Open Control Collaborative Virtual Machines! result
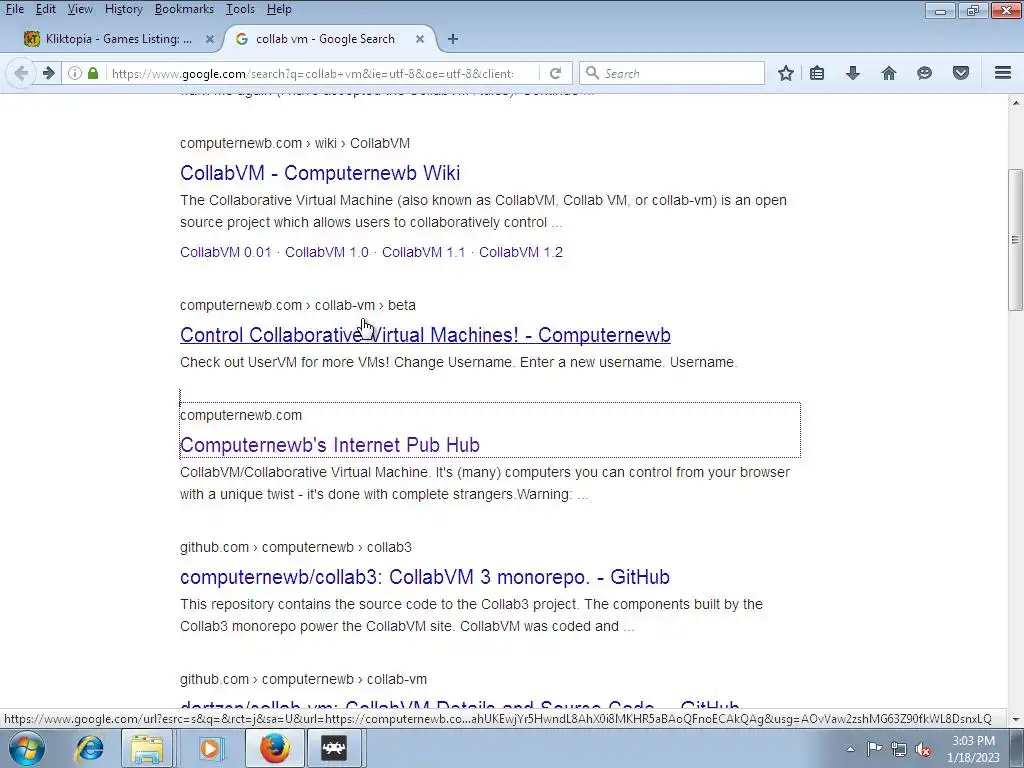 (x=425, y=335)
